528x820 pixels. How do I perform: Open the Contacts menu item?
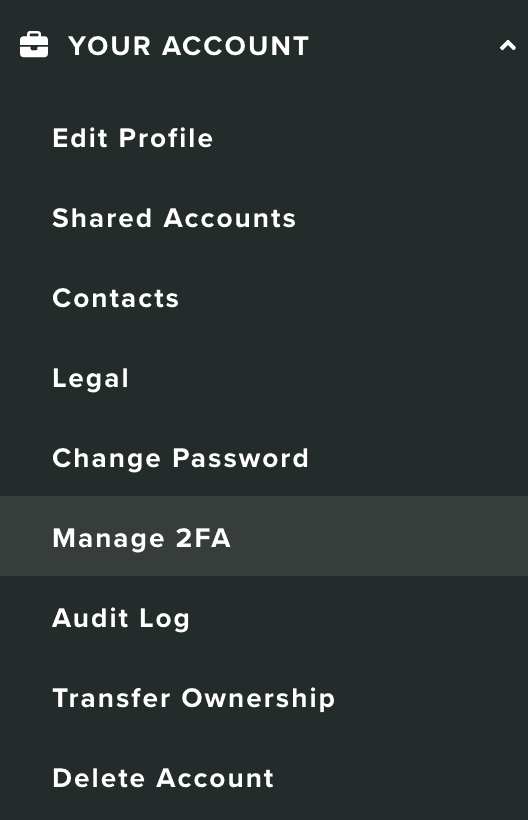pyautogui.click(x=116, y=299)
